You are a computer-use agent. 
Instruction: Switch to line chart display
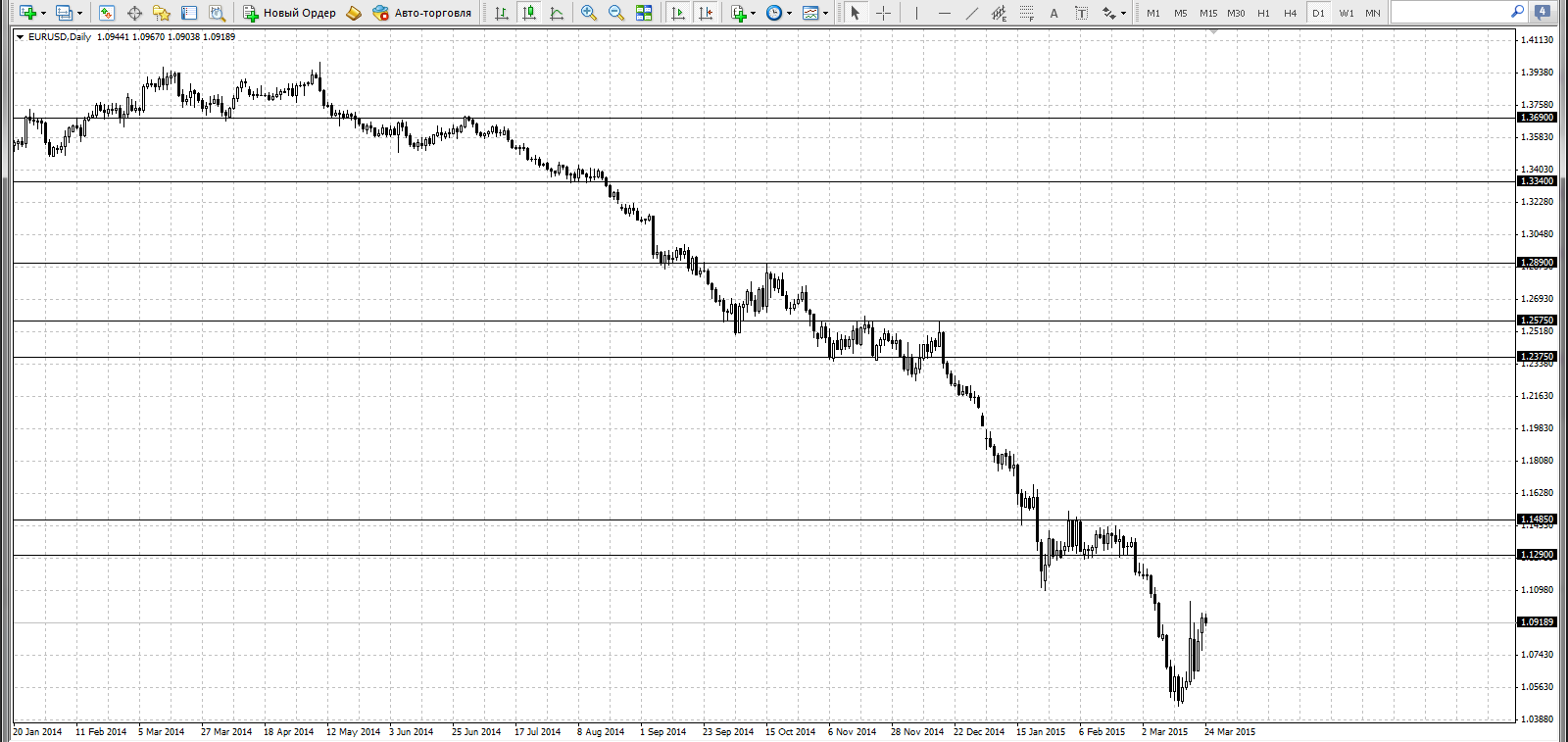pos(557,13)
